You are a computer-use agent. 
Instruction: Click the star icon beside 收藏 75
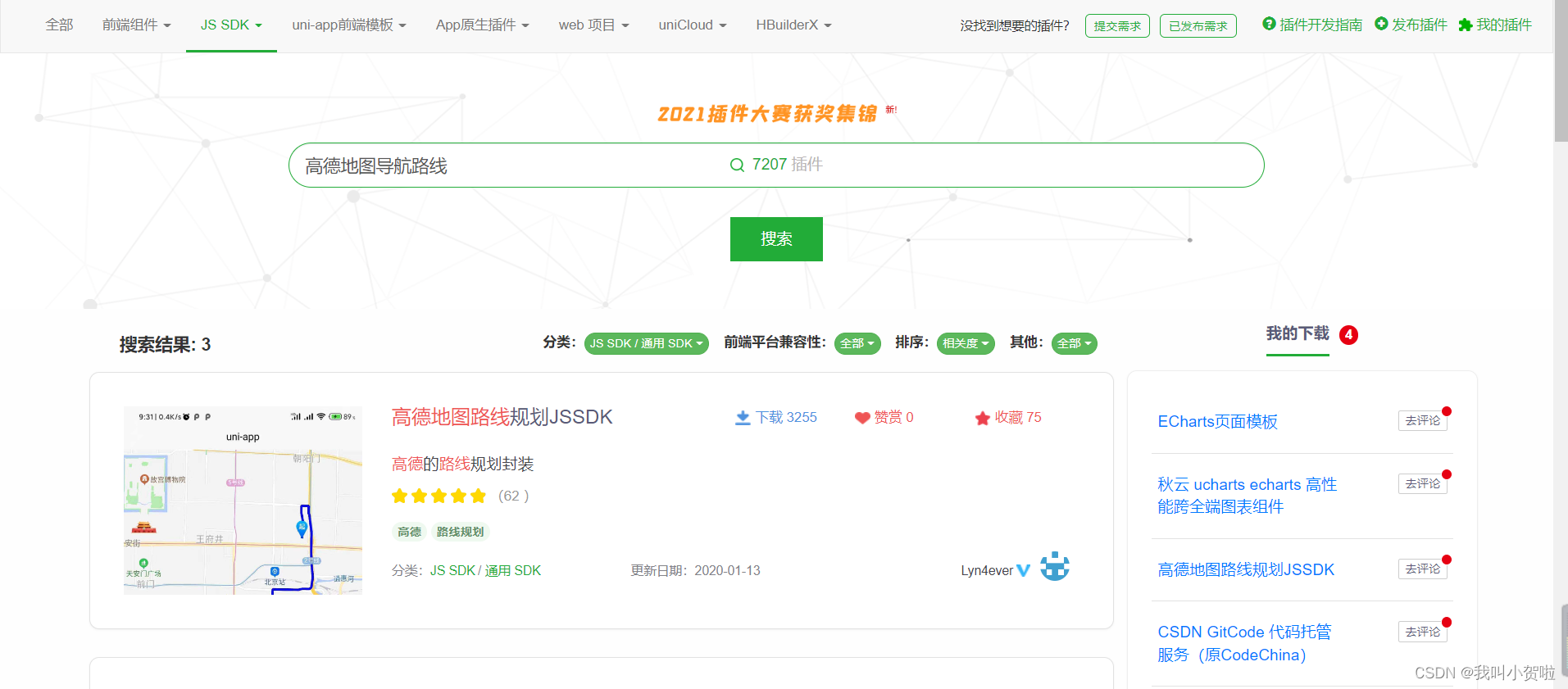click(x=982, y=418)
